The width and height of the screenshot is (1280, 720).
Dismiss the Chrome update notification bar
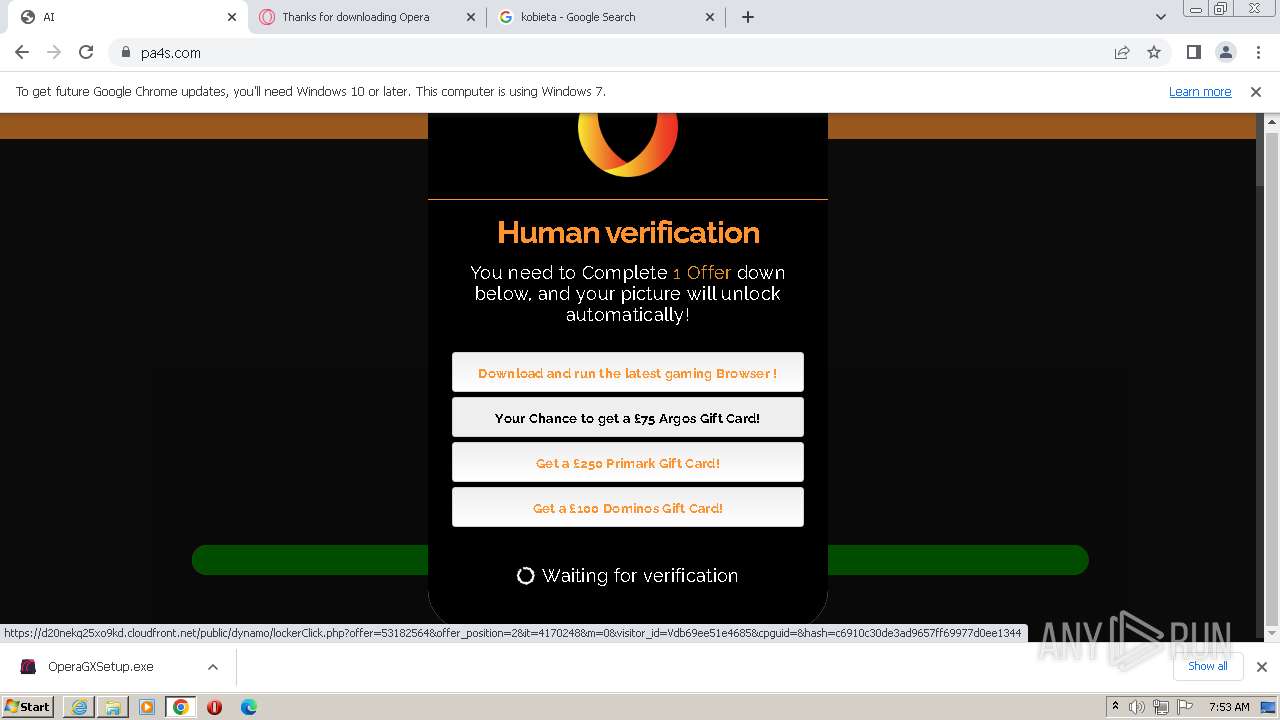click(1256, 92)
